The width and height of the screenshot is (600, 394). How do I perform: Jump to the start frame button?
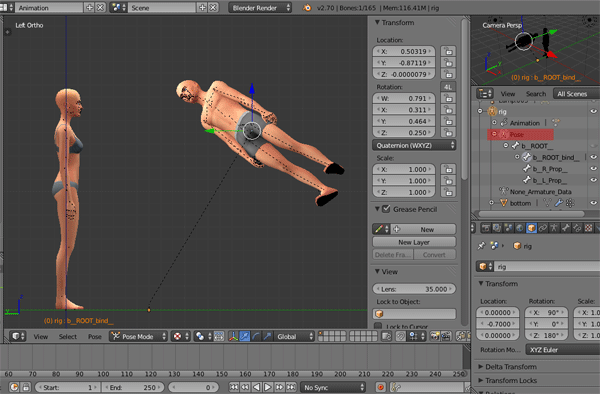(233, 387)
